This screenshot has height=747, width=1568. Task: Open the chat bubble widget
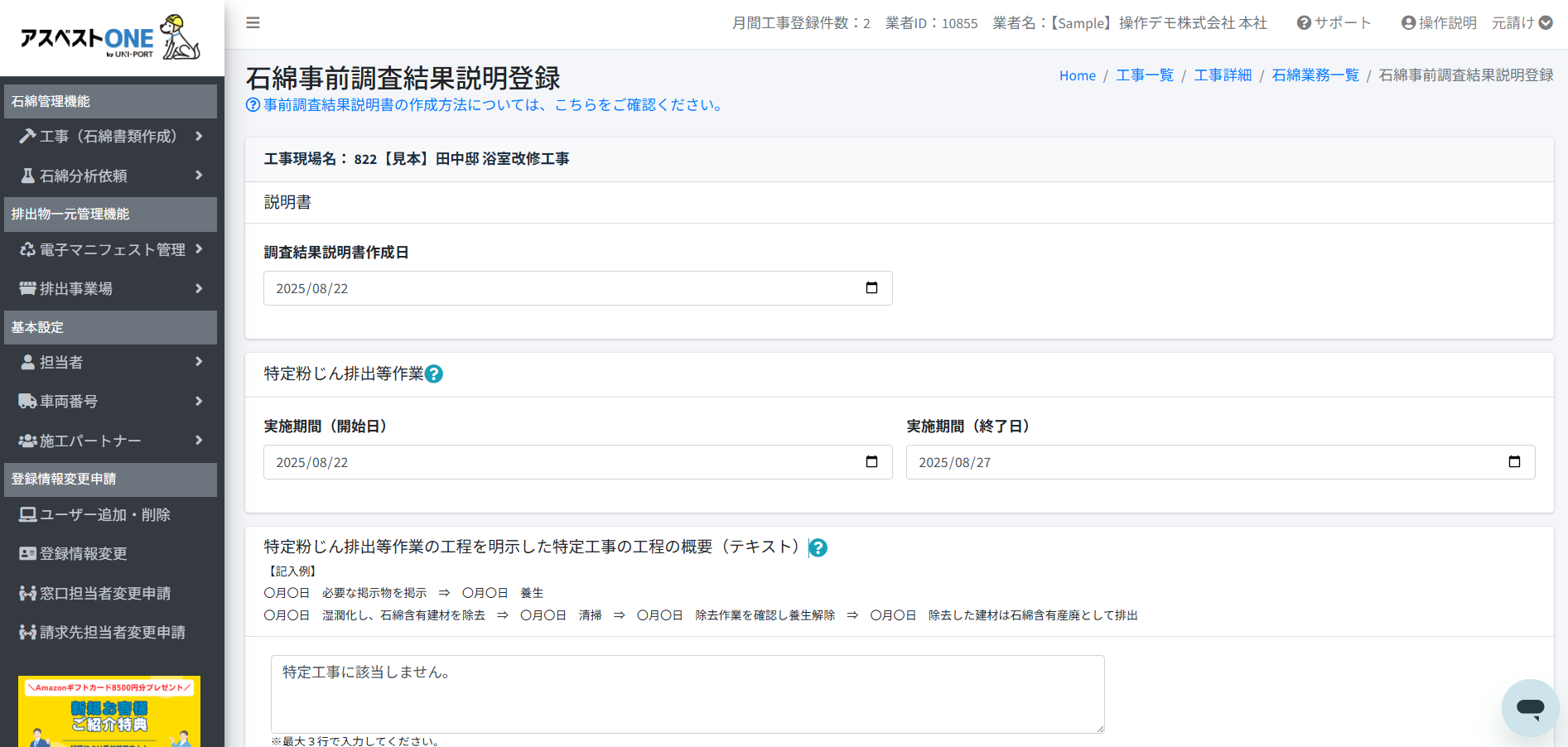click(x=1530, y=708)
